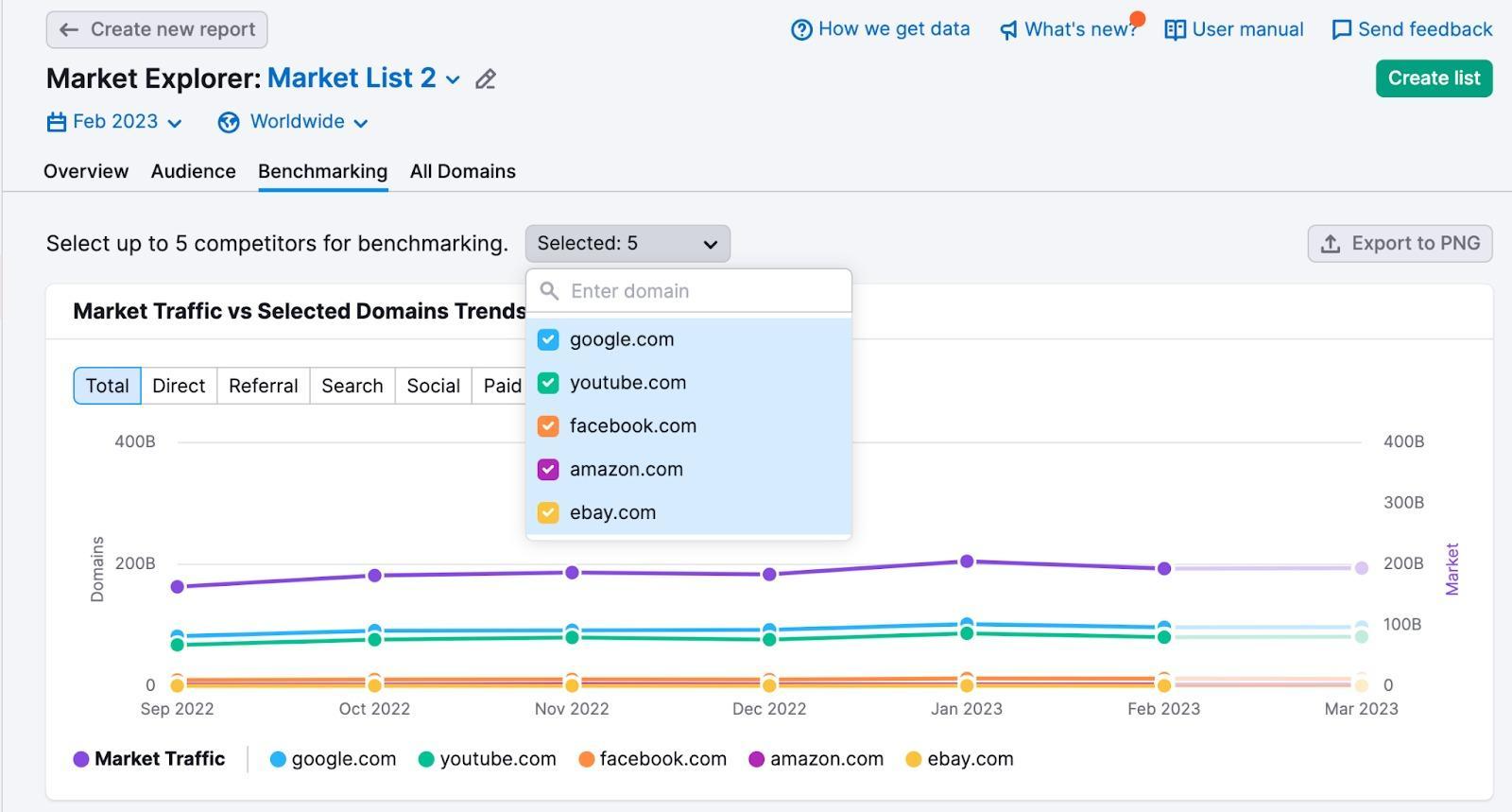The width and height of the screenshot is (1512, 812).
Task: Click the question mark icon for How we get data
Action: click(x=801, y=30)
